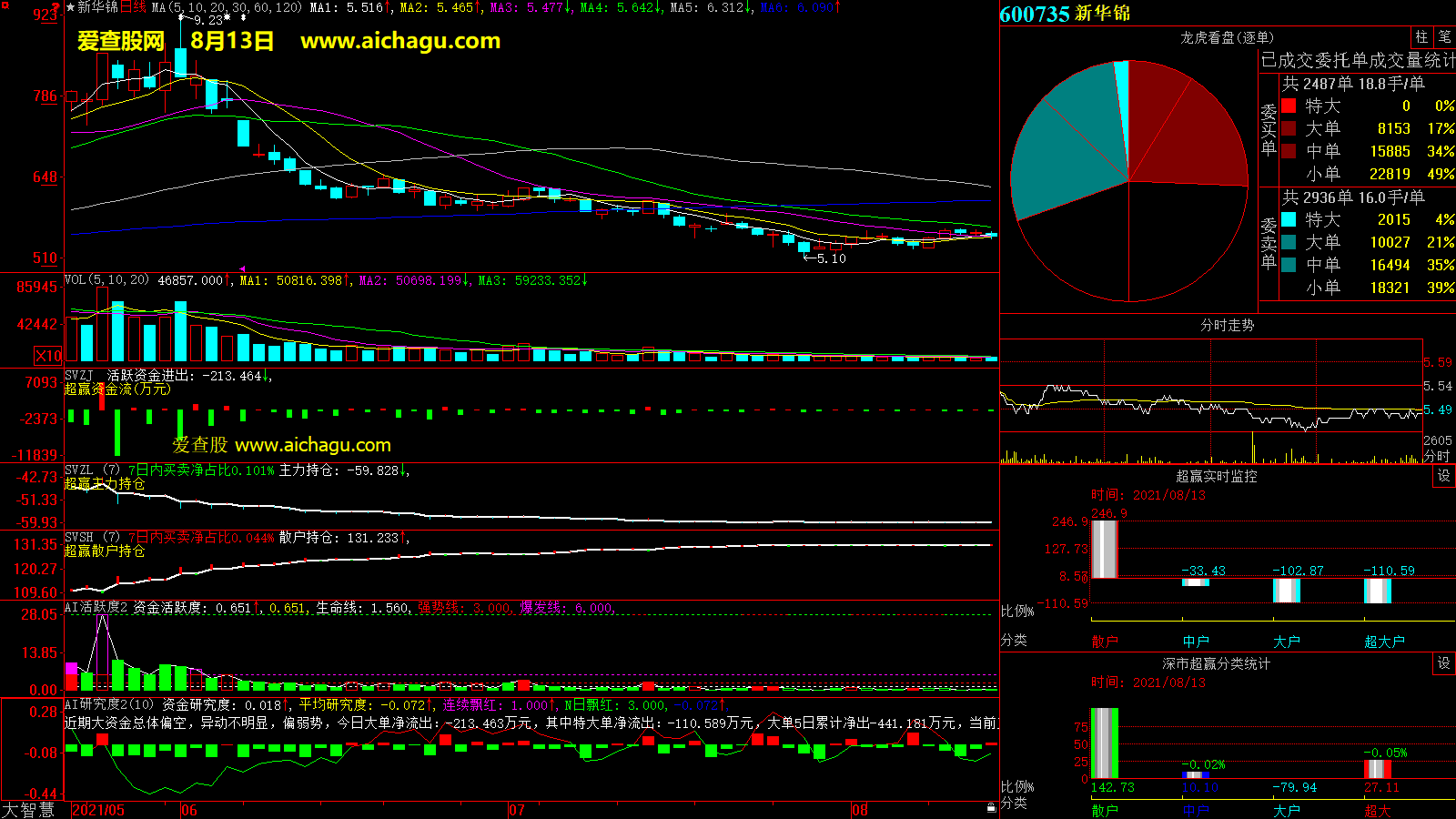This screenshot has height=819, width=1456.
Task: Click the small magenta arrow marker above volume panel
Action: tap(242, 269)
